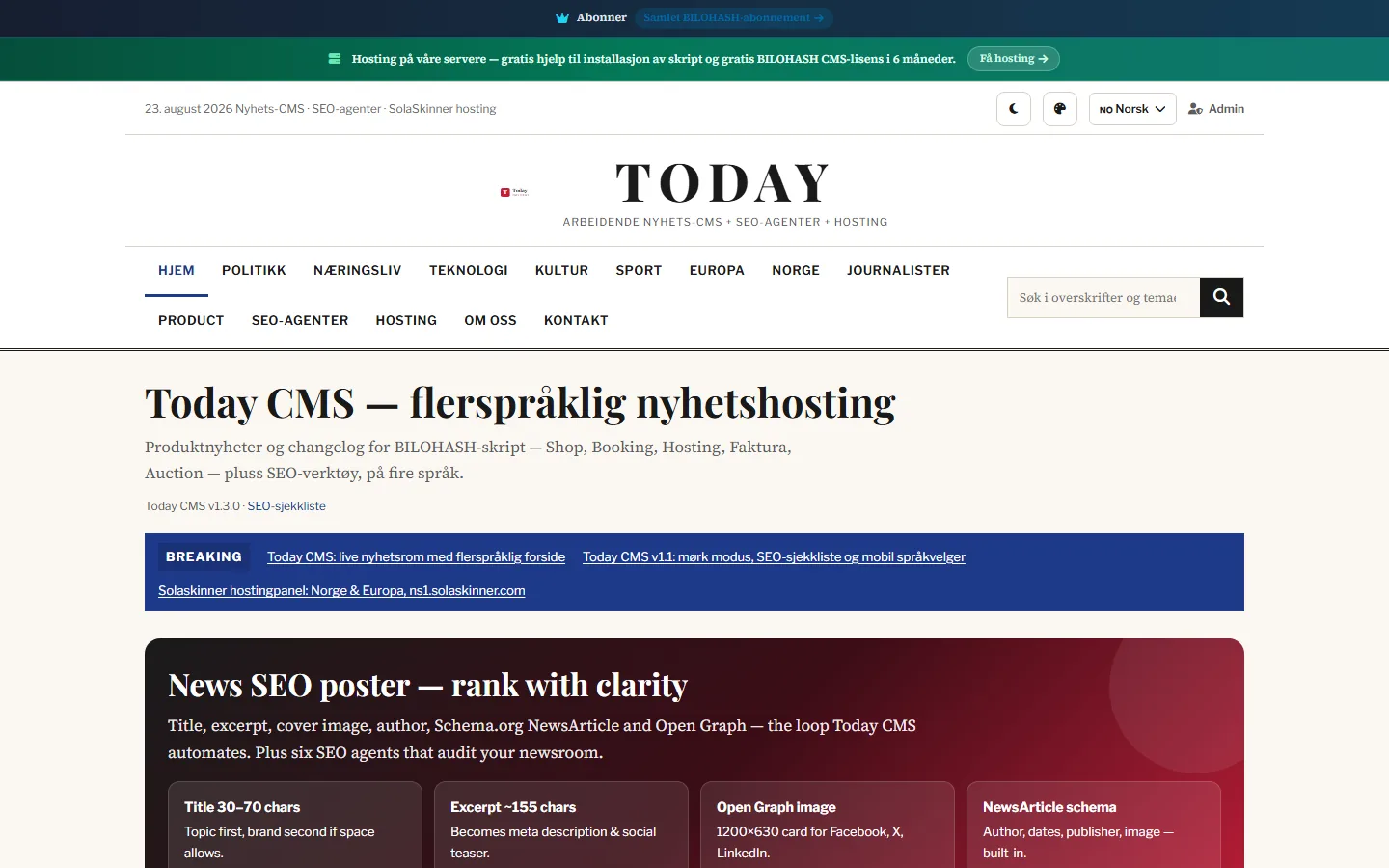Click the Open Graph image card
Viewport: 1389px width, 868px height.
click(828, 826)
